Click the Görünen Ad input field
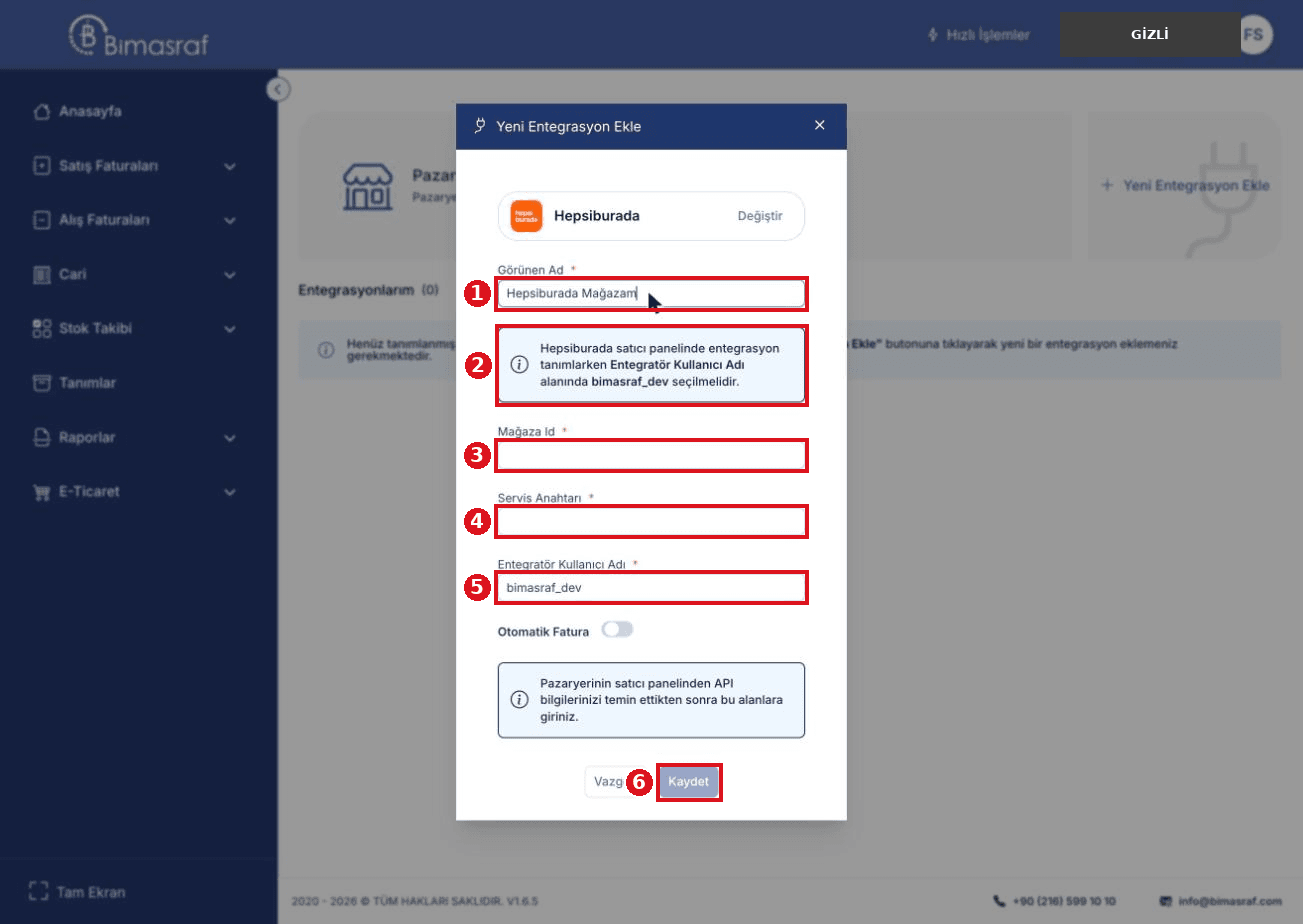1303x924 pixels. 651,294
